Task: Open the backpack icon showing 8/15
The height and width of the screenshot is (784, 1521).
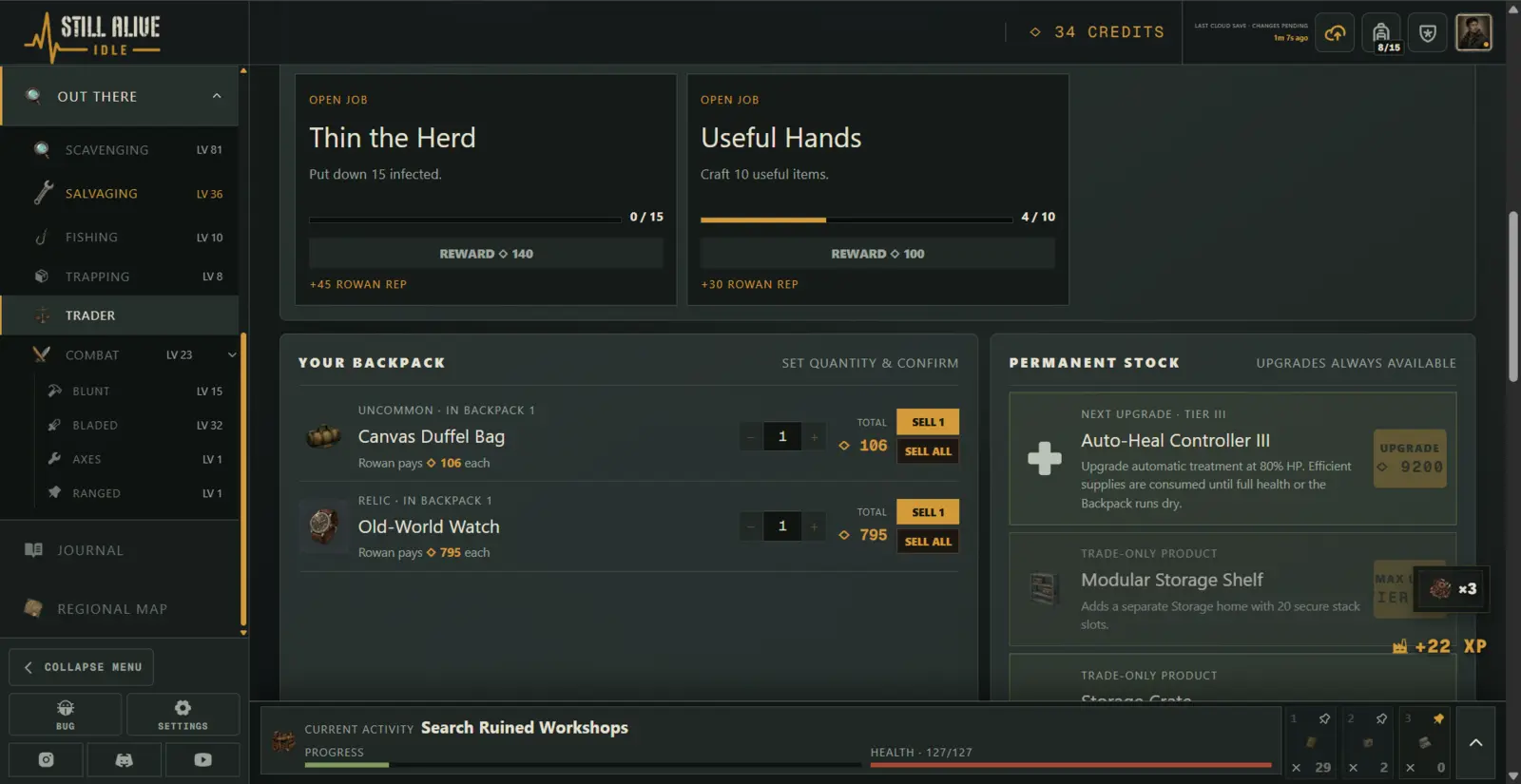Action: (1381, 33)
